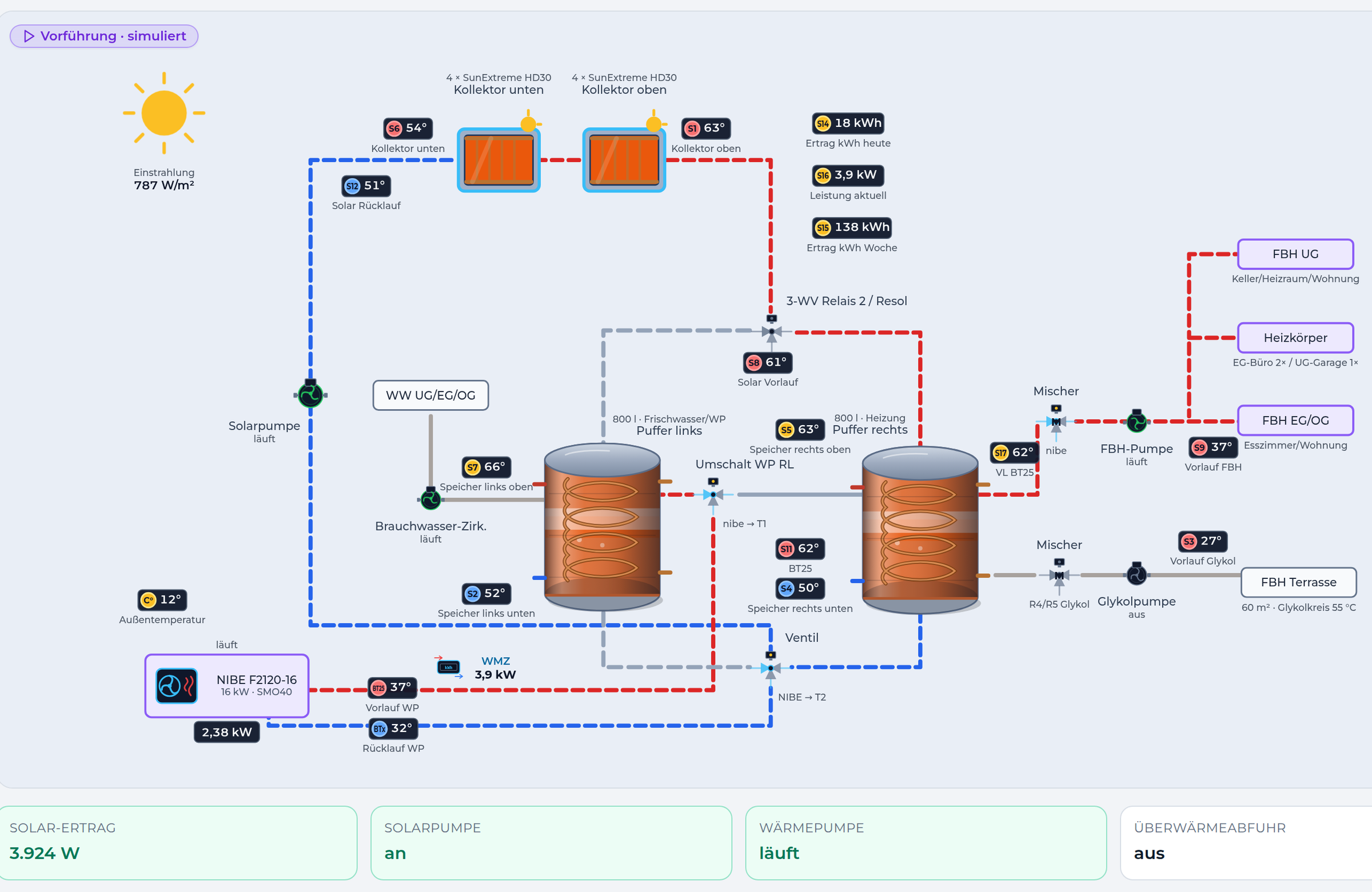Screen dimensions: 1372x892
Task: Open the FBH Terrasse circuit box
Action: [x=1298, y=582]
